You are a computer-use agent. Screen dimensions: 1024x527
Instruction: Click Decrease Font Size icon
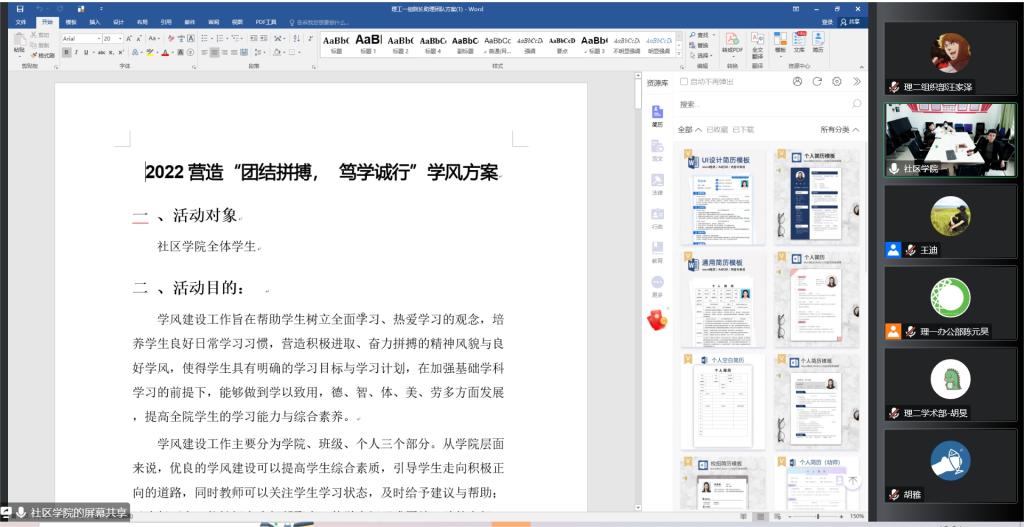click(x=139, y=39)
